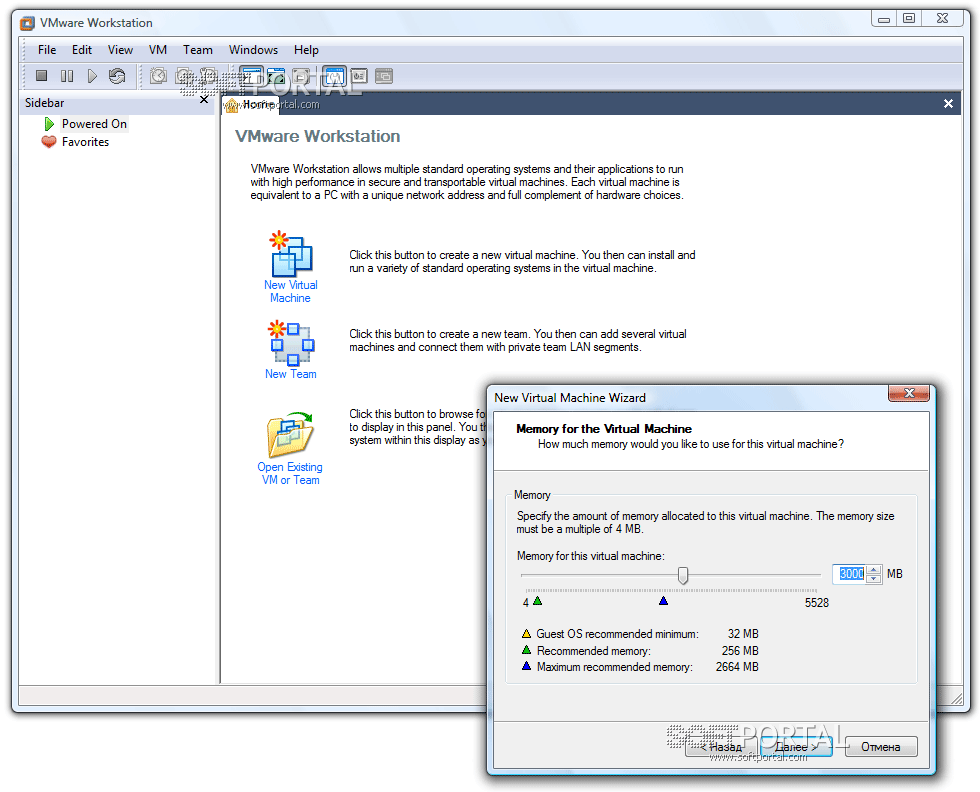980x792 pixels.
Task: Close the Sidebar panel with its X
Action: click(204, 99)
